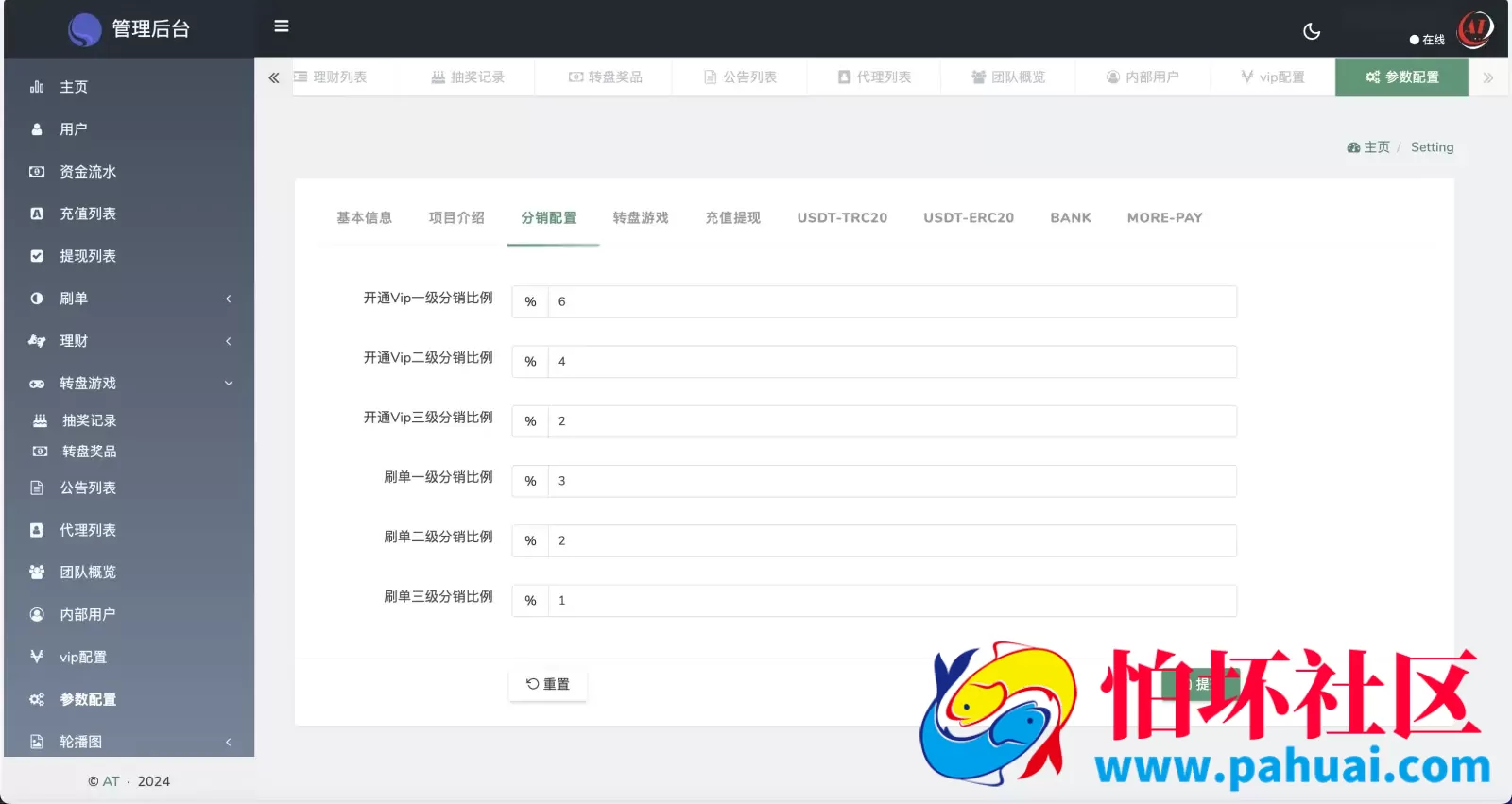Open vip配置 in the sidebar
1512x804 pixels.
[x=129, y=657]
